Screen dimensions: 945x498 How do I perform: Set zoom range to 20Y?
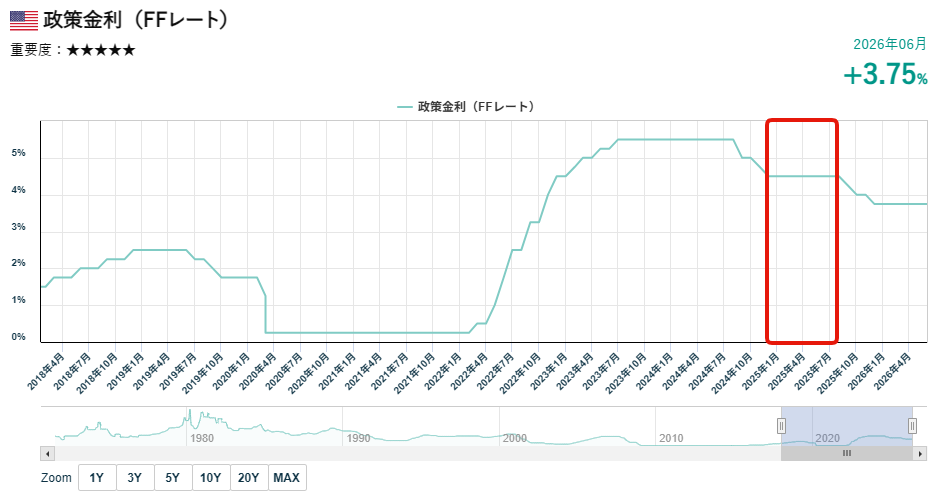click(248, 478)
